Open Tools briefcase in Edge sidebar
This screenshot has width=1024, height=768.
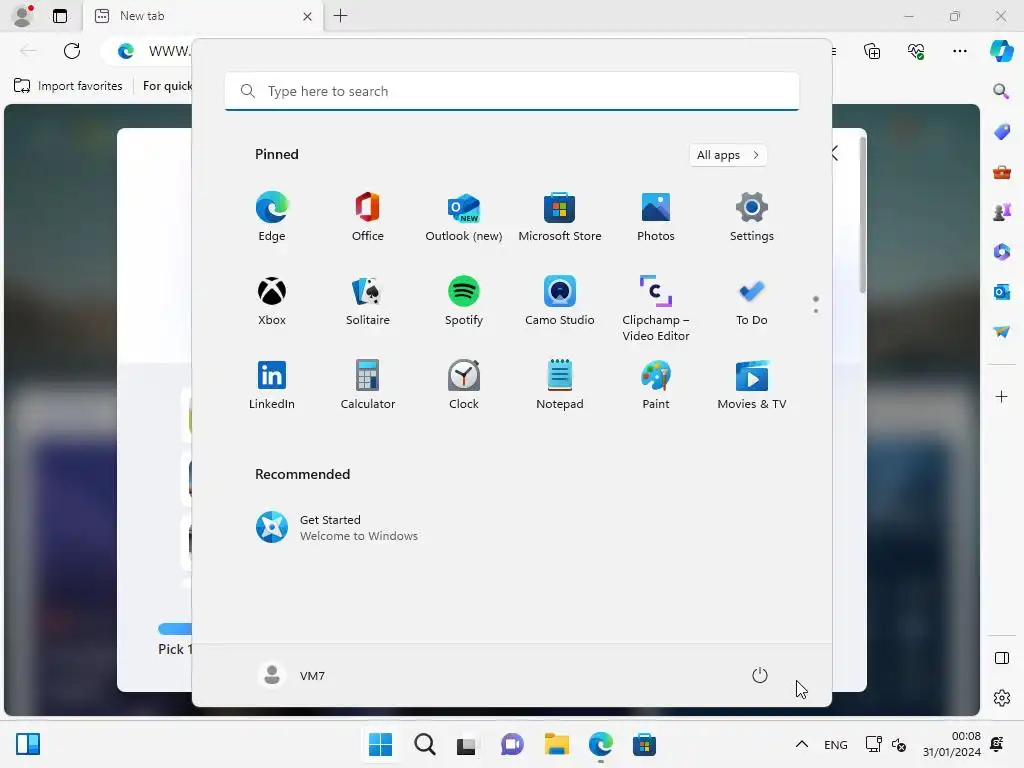(x=1001, y=172)
